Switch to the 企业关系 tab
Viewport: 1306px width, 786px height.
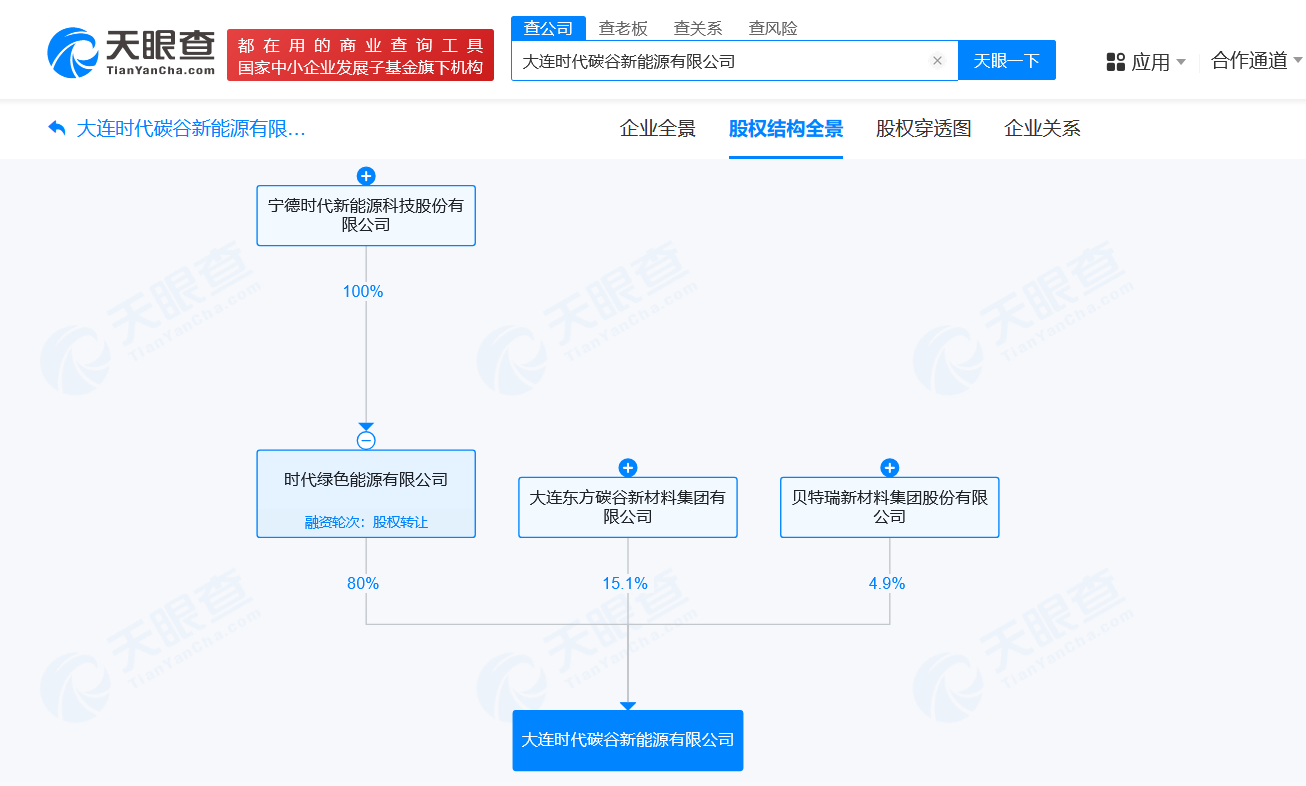[1043, 129]
